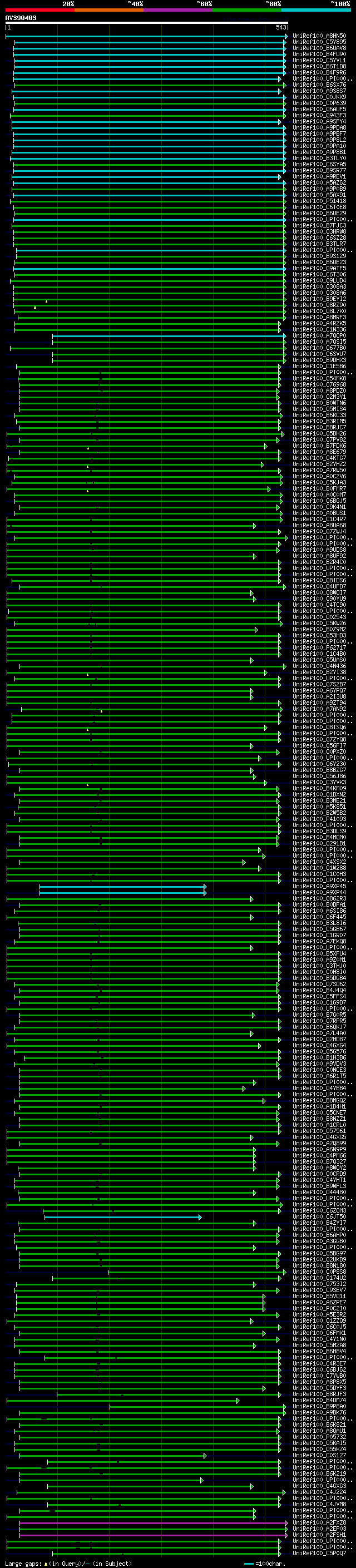Click the =100char. scale legend text
The width and height of the screenshot is (356, 1568).
point(270,1564)
